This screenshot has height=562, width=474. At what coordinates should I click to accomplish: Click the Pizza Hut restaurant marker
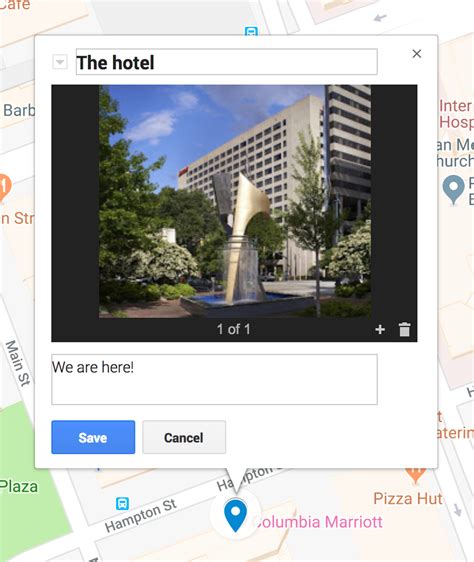point(415,475)
